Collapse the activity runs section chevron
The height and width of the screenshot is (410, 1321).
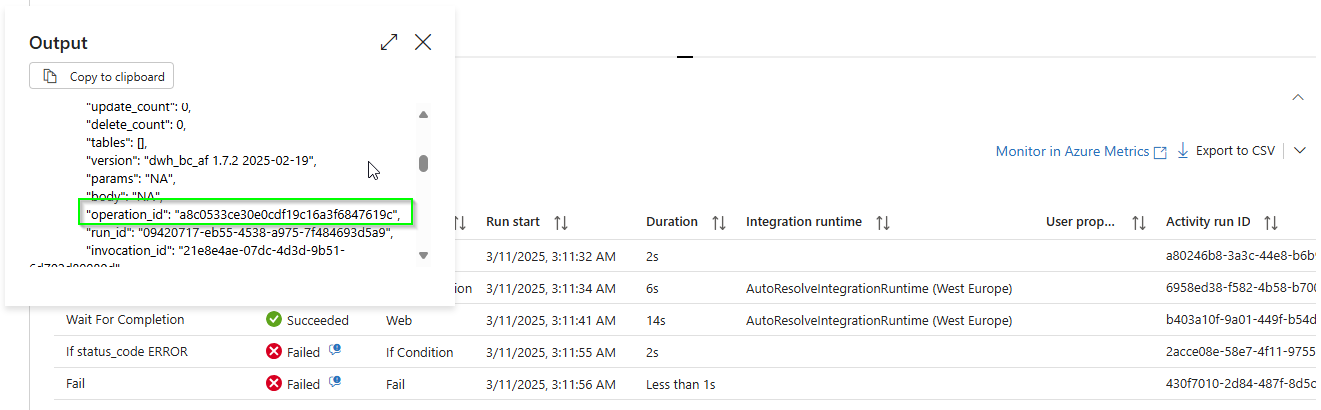1298,97
